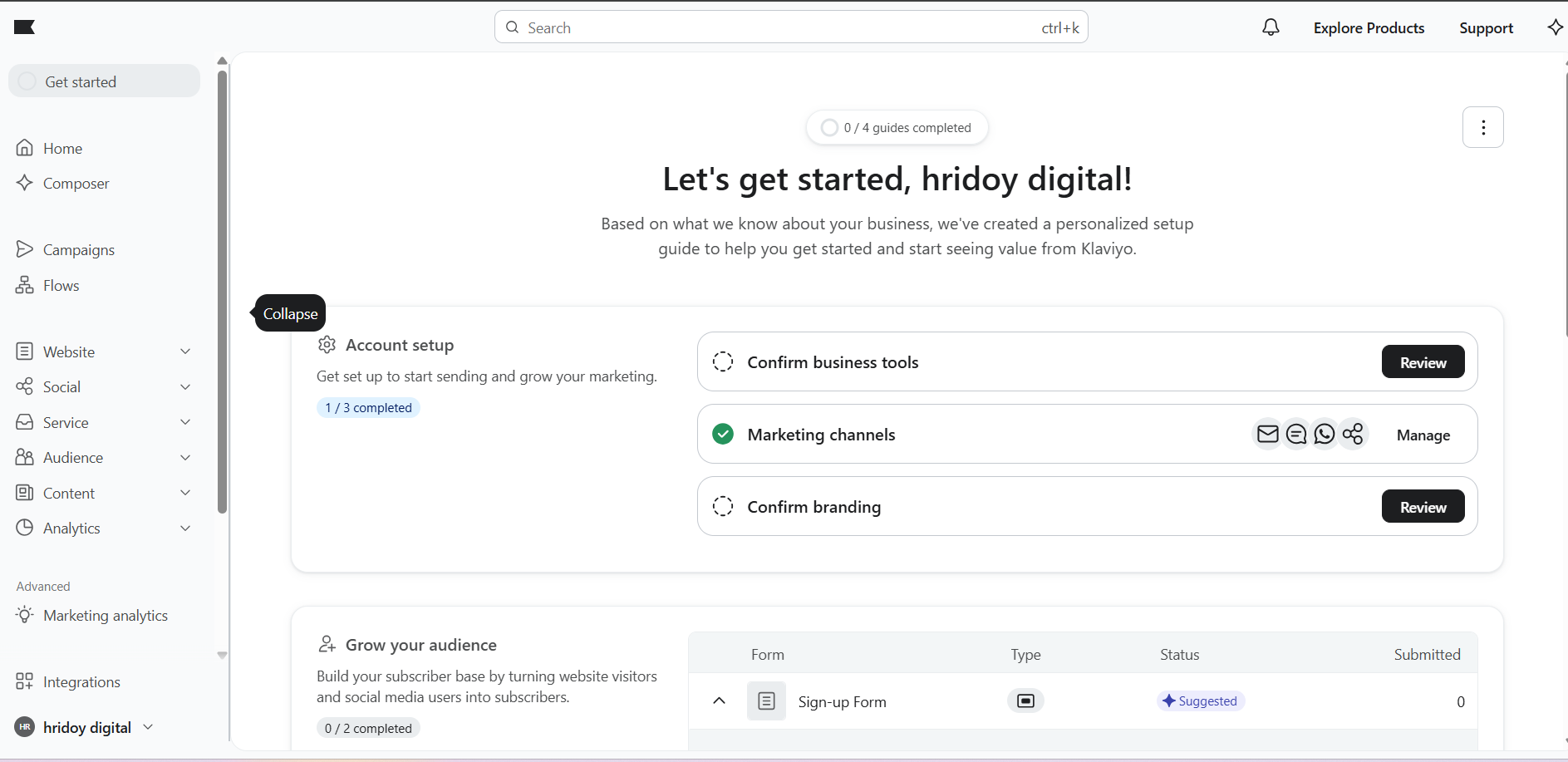The width and height of the screenshot is (1568, 762).
Task: Click the email channel icon
Action: pyautogui.click(x=1267, y=434)
